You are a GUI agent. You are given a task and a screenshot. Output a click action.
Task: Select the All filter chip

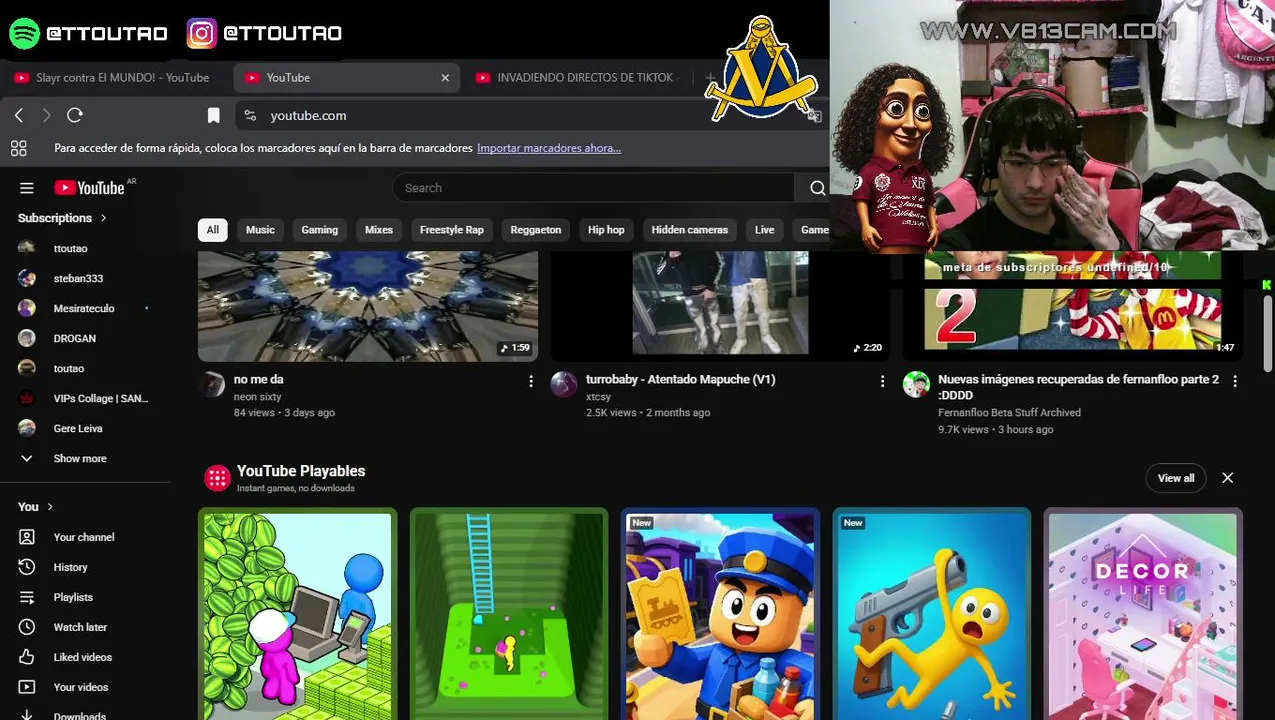point(213,230)
